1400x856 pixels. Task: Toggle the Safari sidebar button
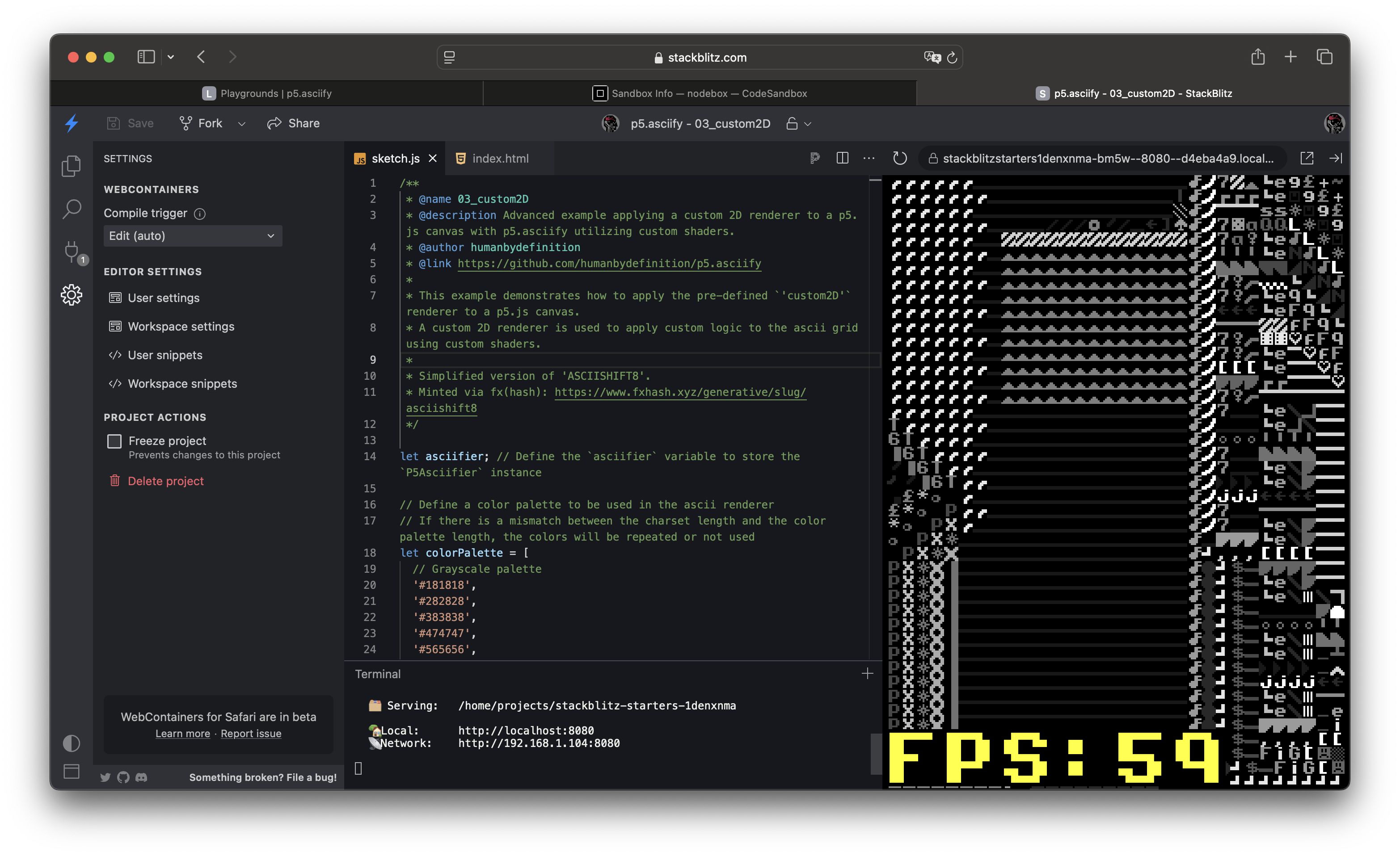pyautogui.click(x=146, y=57)
